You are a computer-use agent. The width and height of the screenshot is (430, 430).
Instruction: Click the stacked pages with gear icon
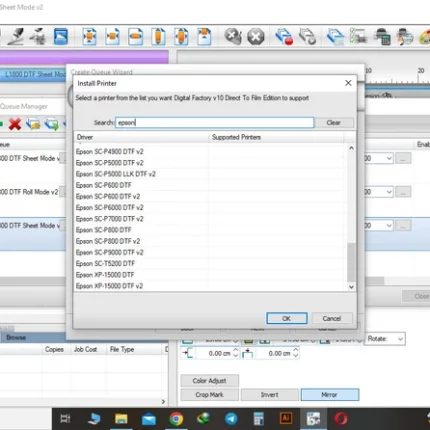click(x=307, y=36)
